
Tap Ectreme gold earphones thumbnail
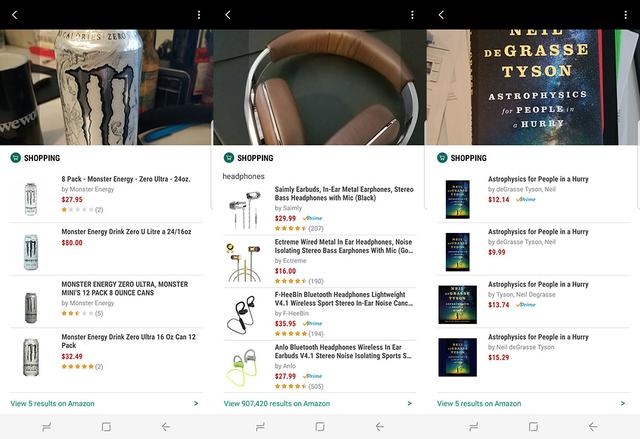[244, 262]
